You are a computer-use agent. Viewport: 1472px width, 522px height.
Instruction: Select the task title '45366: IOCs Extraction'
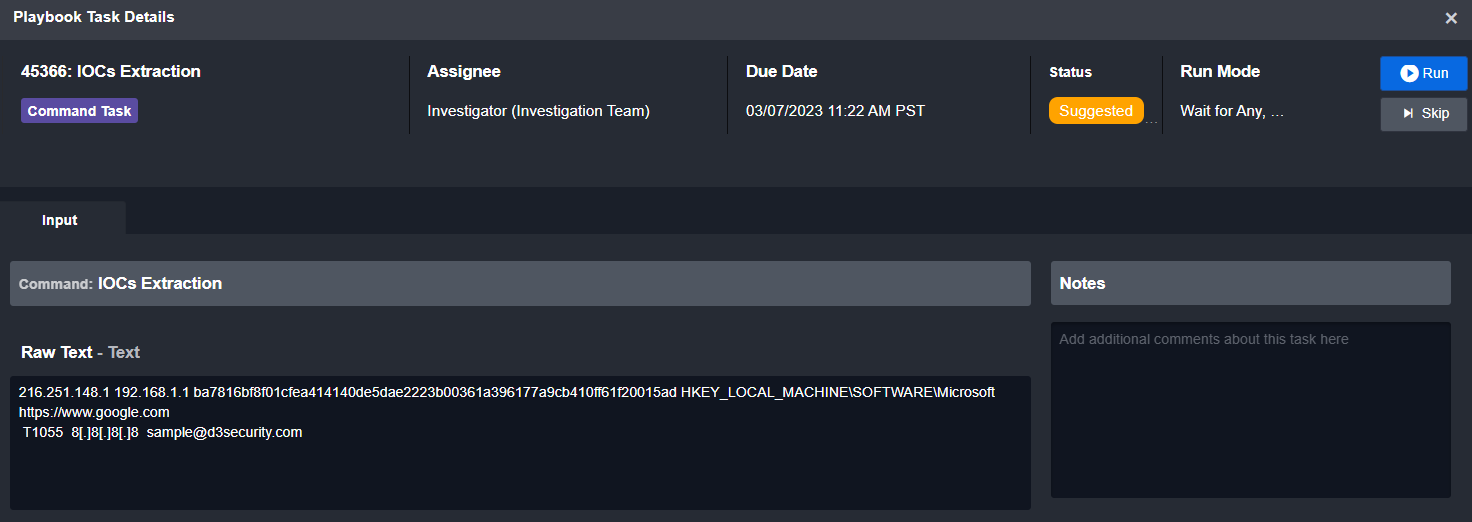111,71
